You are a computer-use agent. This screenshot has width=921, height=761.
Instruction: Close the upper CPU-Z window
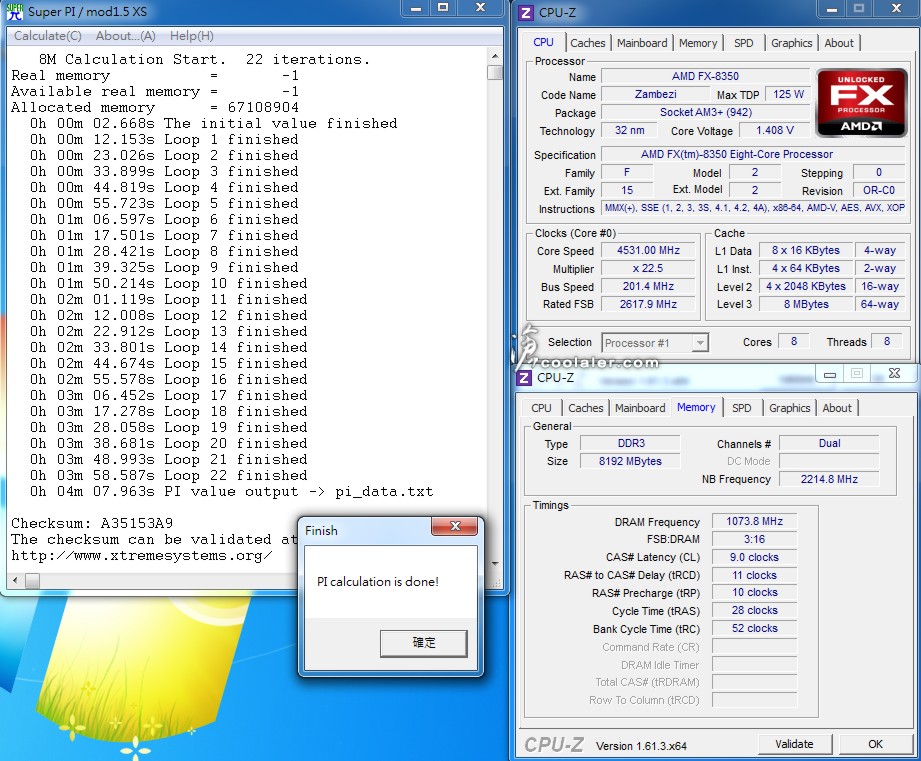[896, 9]
